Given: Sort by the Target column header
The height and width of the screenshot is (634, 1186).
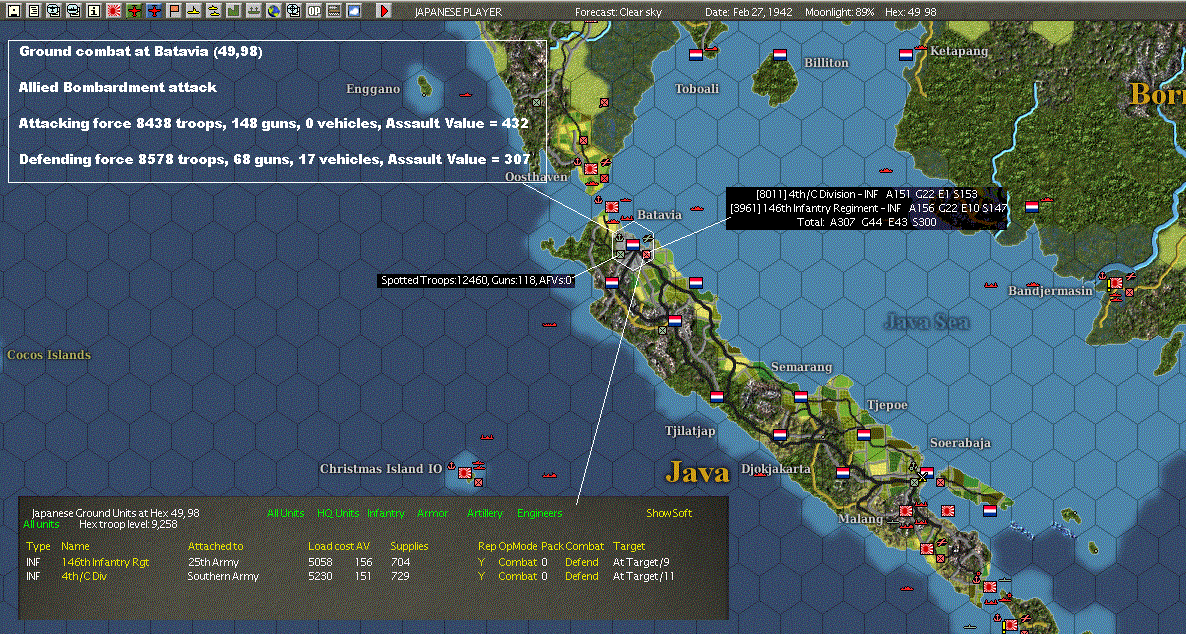Looking at the screenshot, I should pyautogui.click(x=629, y=545).
